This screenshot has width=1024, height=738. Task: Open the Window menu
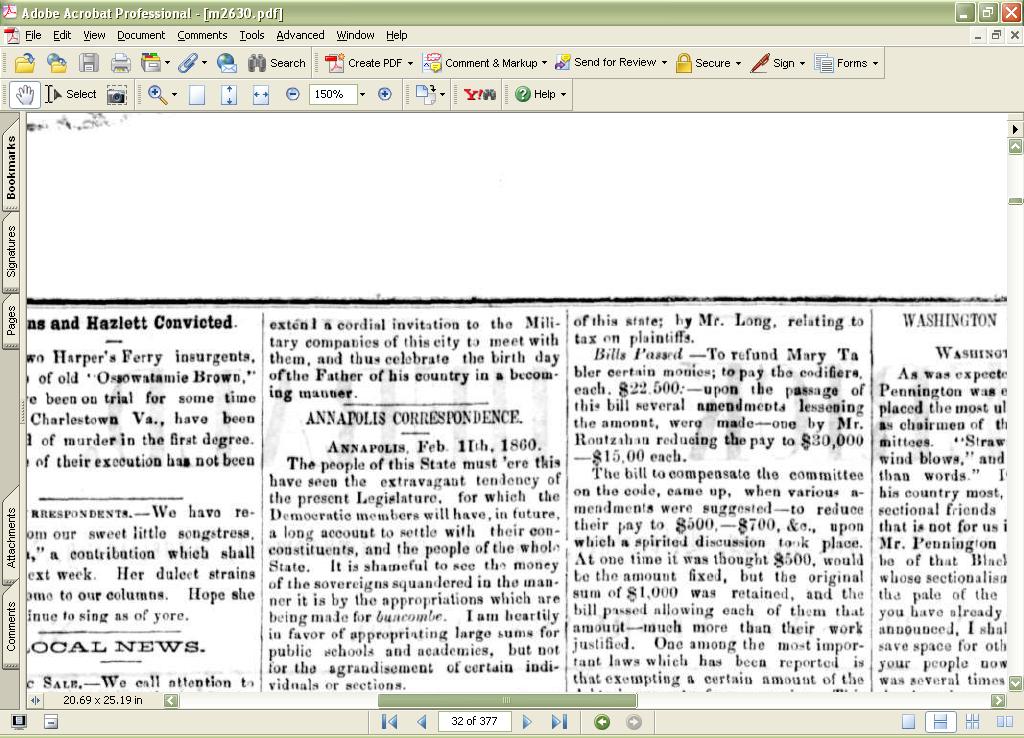355,35
